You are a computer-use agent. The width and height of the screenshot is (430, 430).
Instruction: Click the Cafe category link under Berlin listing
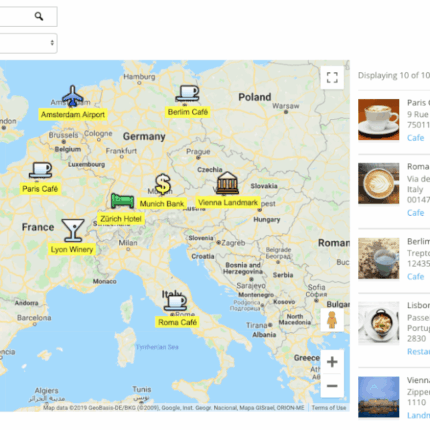pyautogui.click(x=415, y=276)
